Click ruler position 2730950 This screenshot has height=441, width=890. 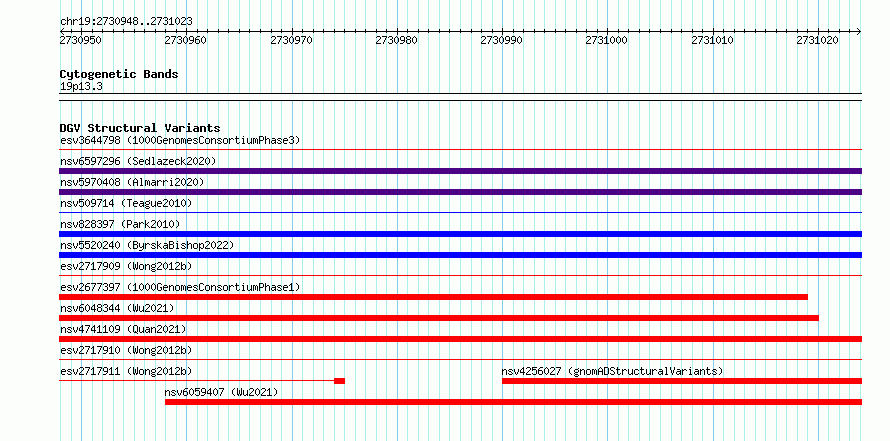(81, 40)
